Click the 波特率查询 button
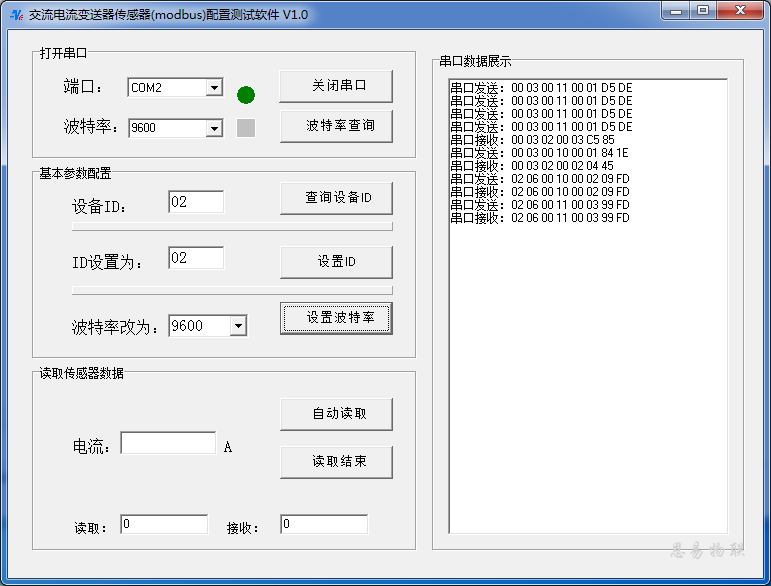 click(x=335, y=126)
